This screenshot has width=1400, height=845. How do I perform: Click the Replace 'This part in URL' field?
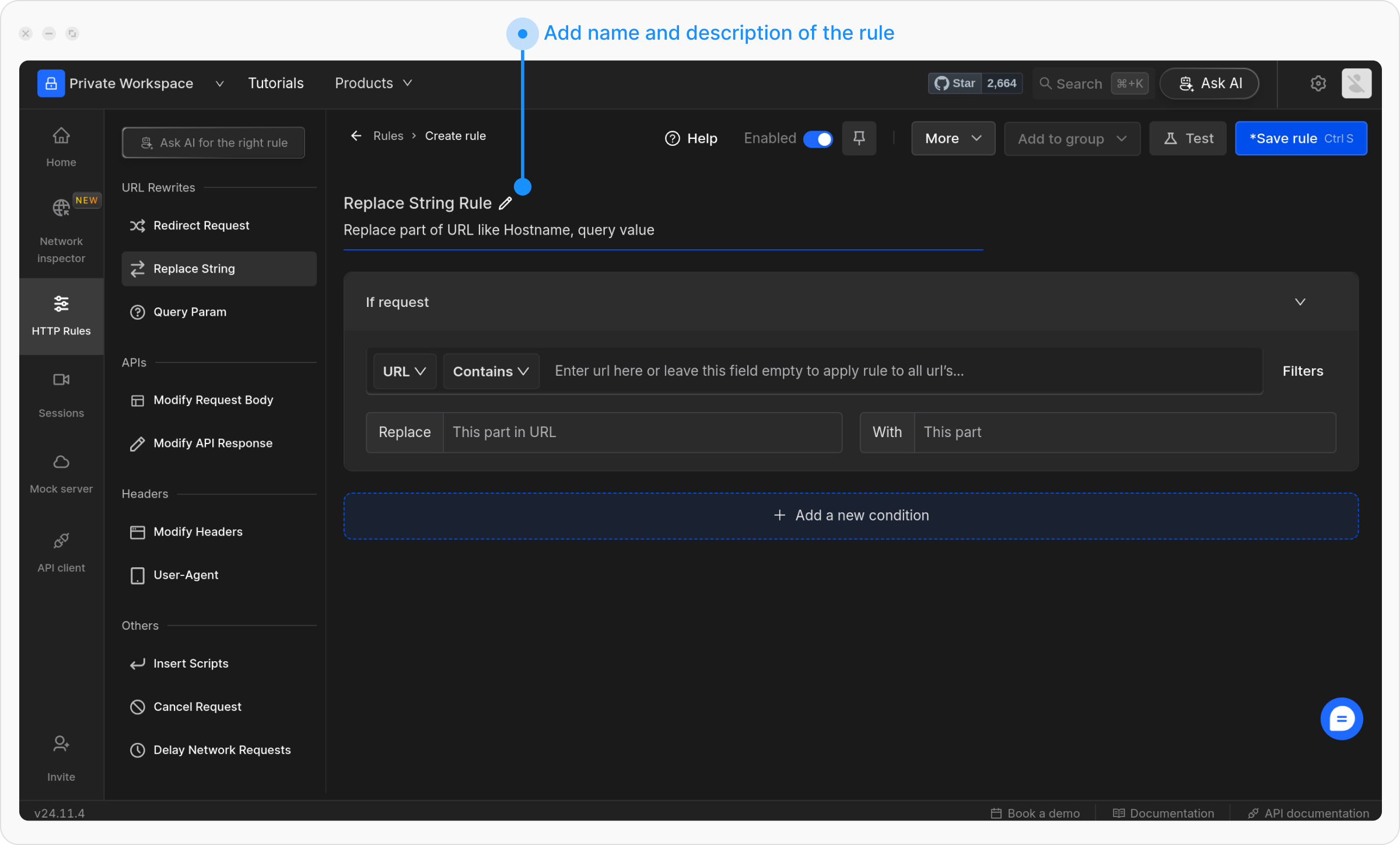642,432
